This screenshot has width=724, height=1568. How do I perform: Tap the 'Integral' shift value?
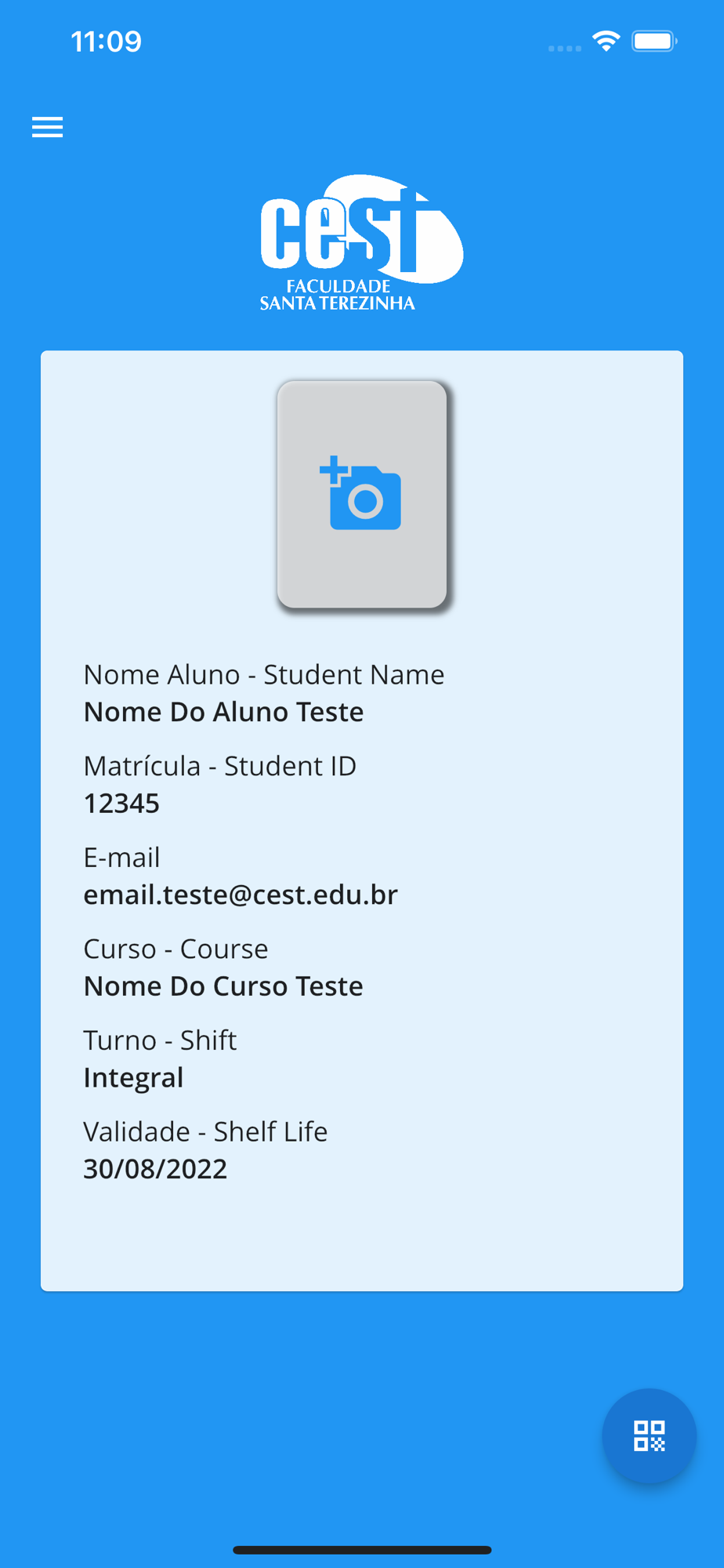pos(133,1078)
